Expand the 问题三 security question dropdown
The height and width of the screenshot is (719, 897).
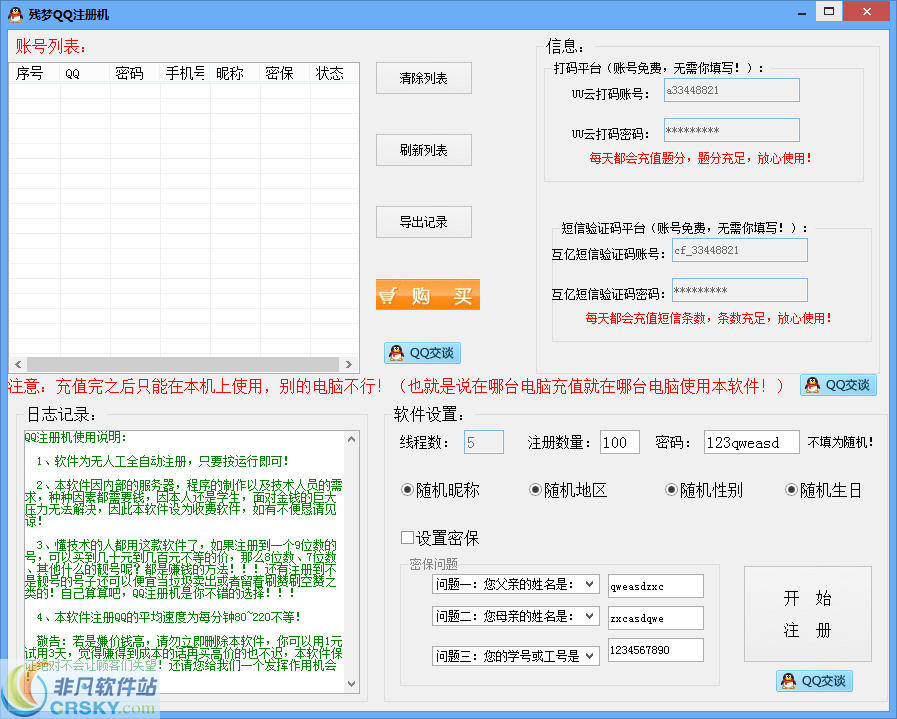click(589, 656)
